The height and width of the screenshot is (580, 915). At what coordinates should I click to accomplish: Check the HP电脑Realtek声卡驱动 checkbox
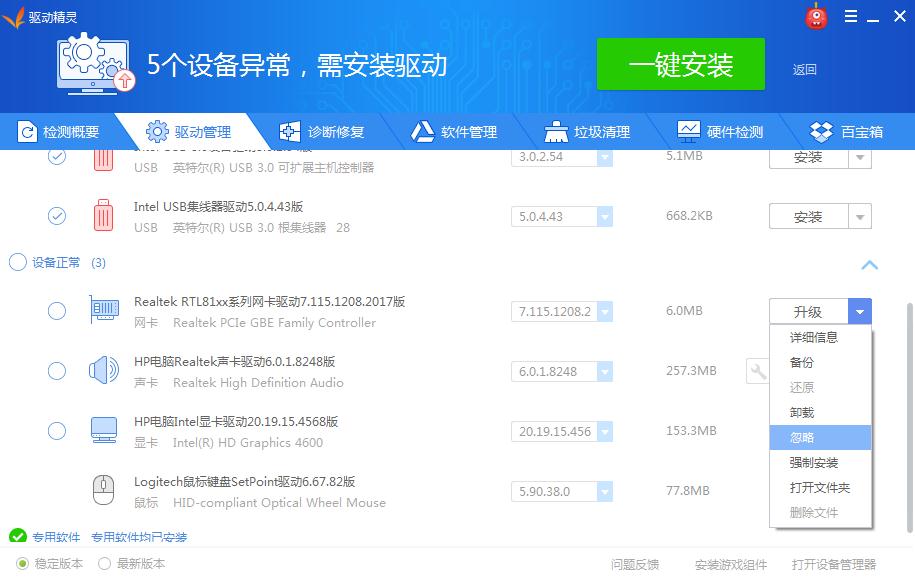pos(57,371)
